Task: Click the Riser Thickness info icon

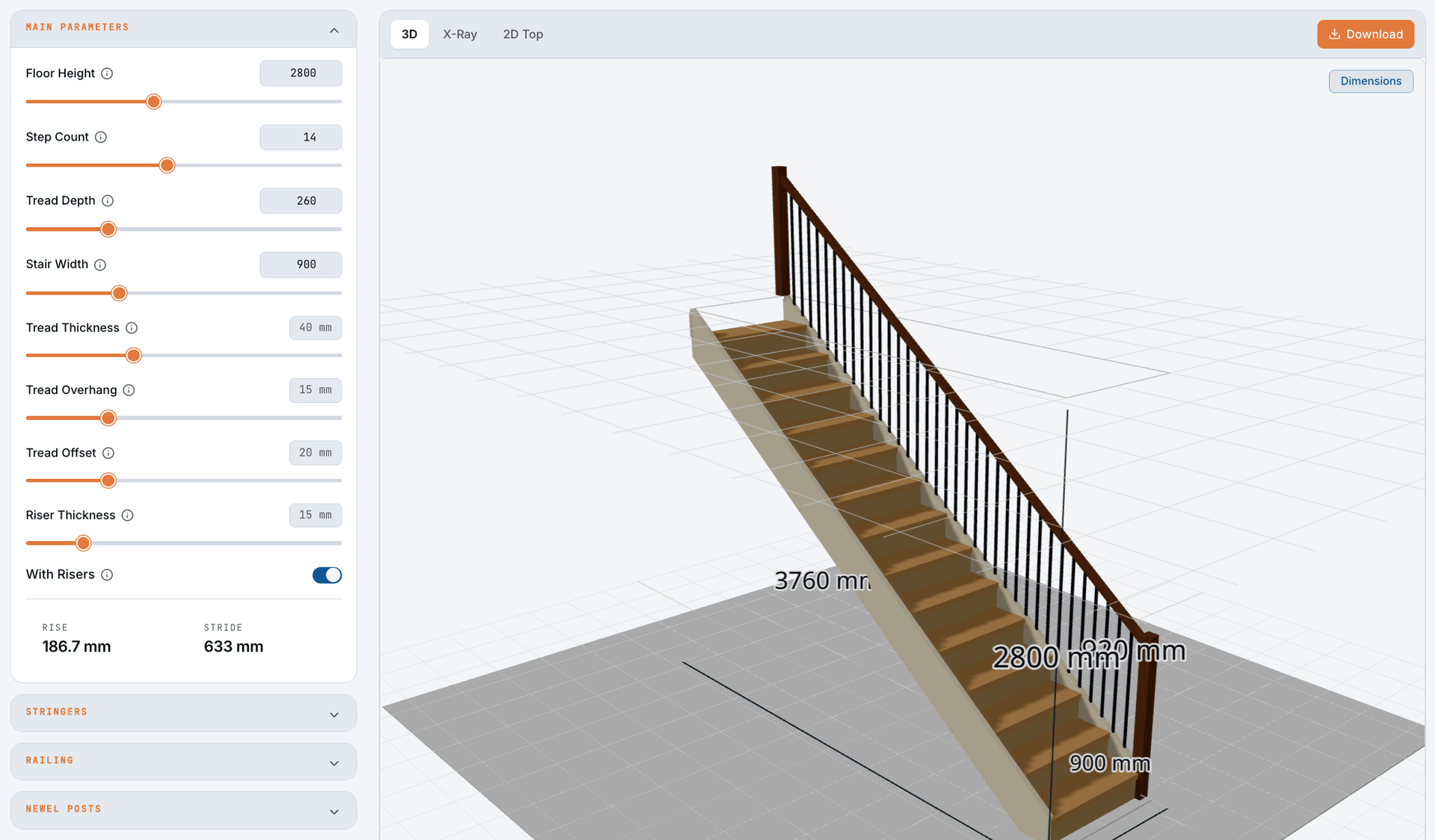Action: pyautogui.click(x=128, y=516)
